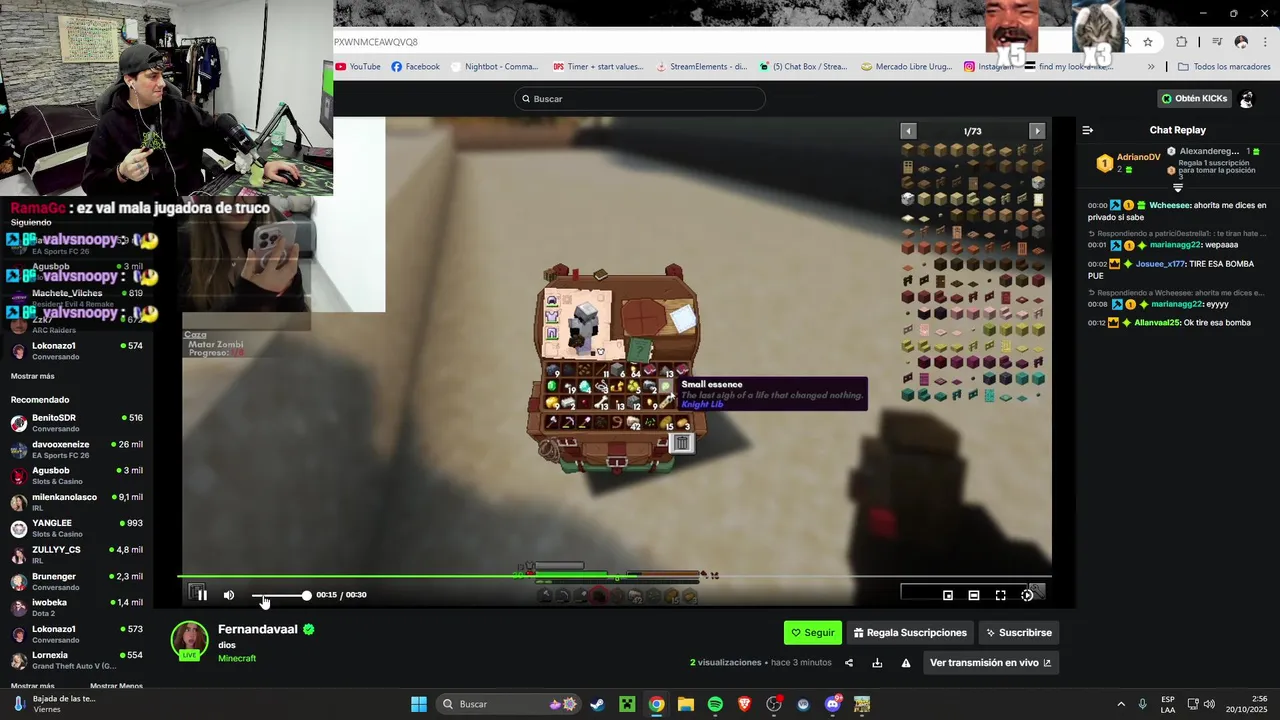Open Timer + start values bookmark

[x=598, y=67]
